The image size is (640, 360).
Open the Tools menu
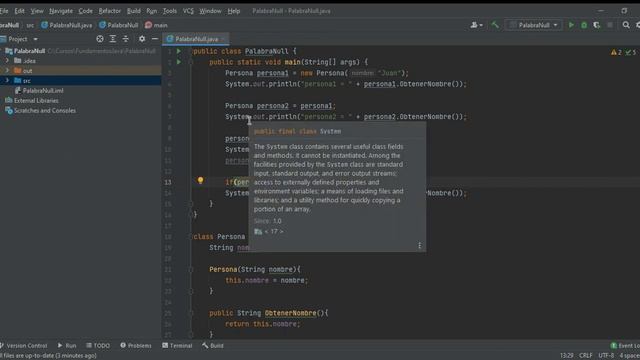pyautogui.click(x=169, y=11)
